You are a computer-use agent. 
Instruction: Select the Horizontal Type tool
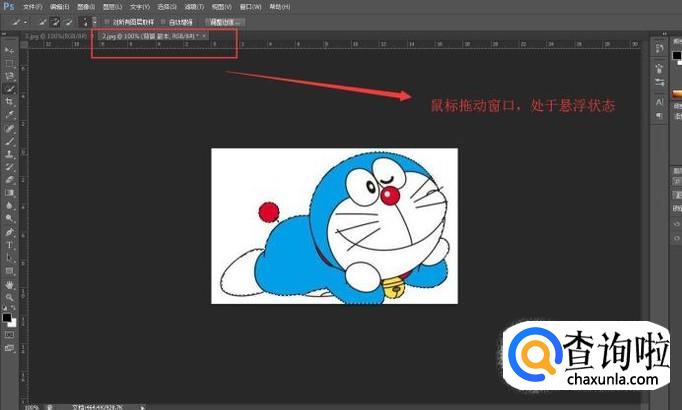9,245
